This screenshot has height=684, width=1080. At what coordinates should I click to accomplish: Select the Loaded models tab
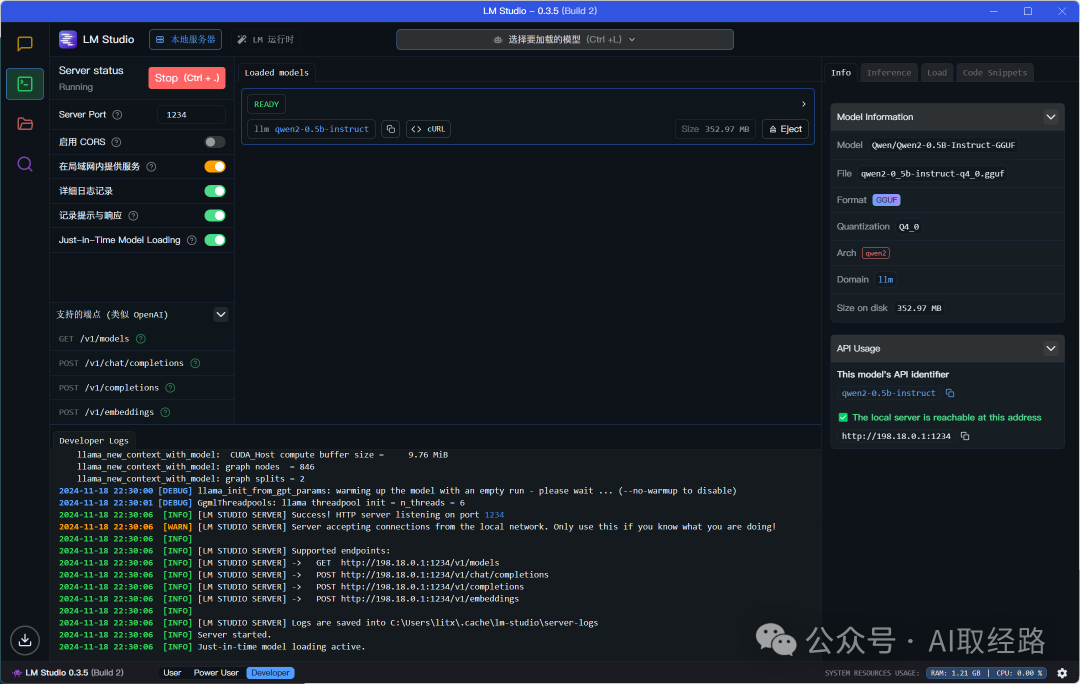tap(277, 72)
